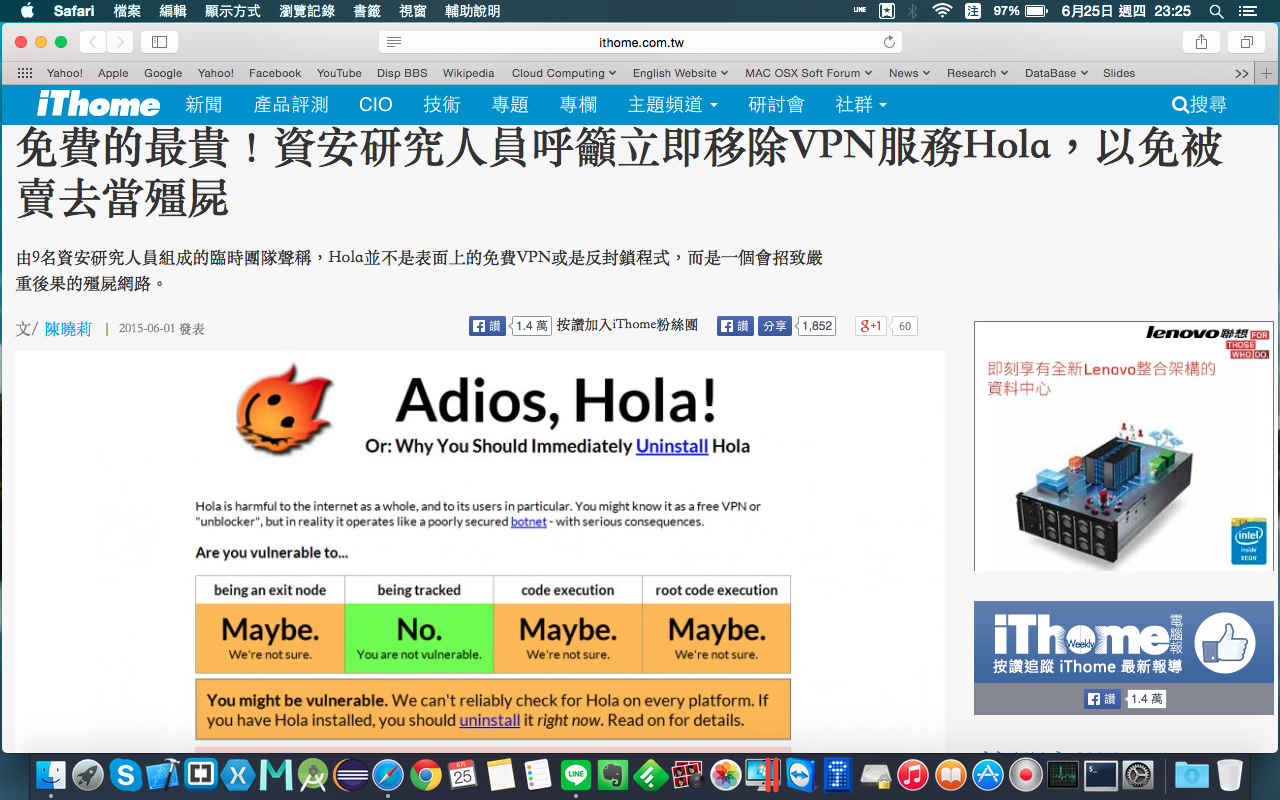Open the iThome CIO section
1280x800 pixels.
[x=376, y=104]
